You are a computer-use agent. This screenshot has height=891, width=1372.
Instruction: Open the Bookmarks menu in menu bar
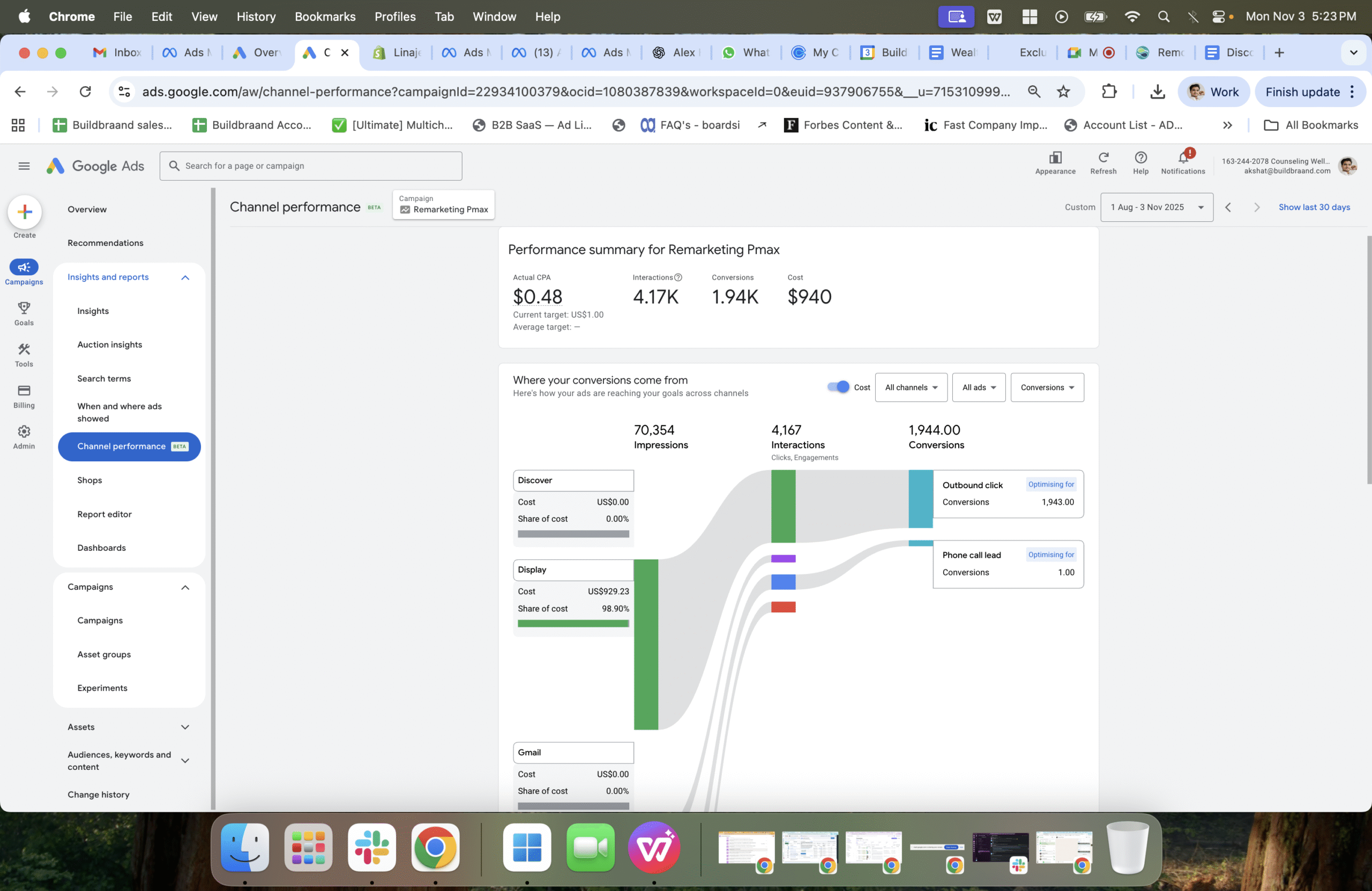[325, 17]
